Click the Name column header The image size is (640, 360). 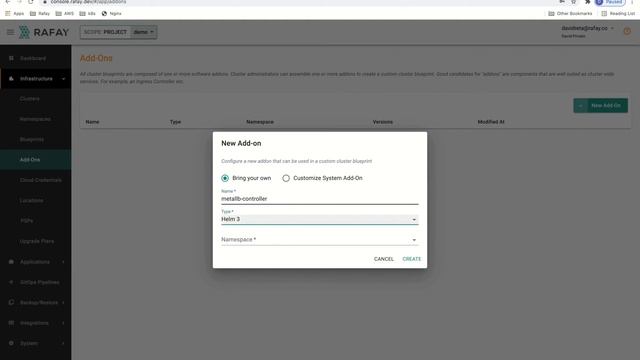click(92, 122)
